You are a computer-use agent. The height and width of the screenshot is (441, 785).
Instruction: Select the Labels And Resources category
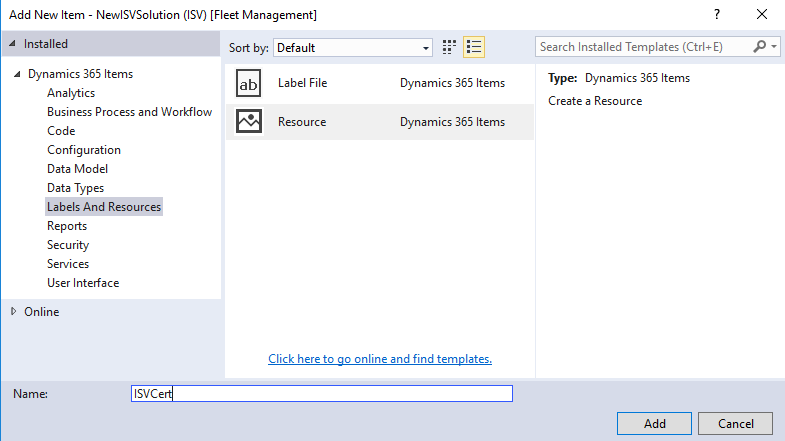(104, 207)
